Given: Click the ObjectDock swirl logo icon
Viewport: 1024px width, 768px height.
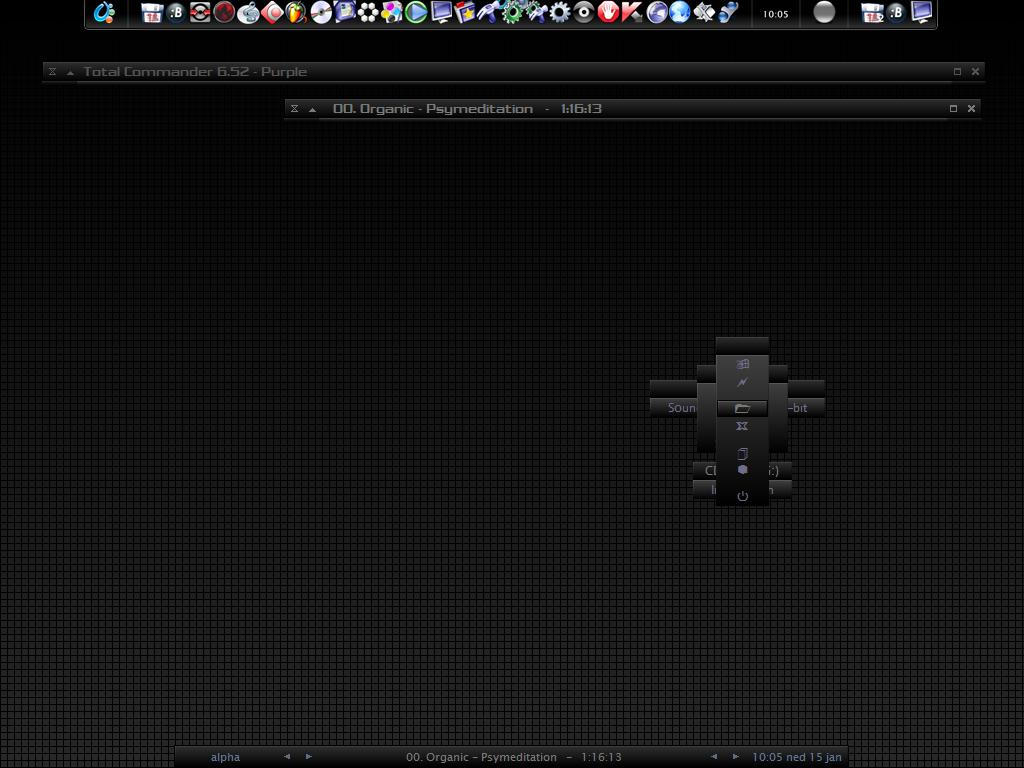Looking at the screenshot, I should point(104,12).
